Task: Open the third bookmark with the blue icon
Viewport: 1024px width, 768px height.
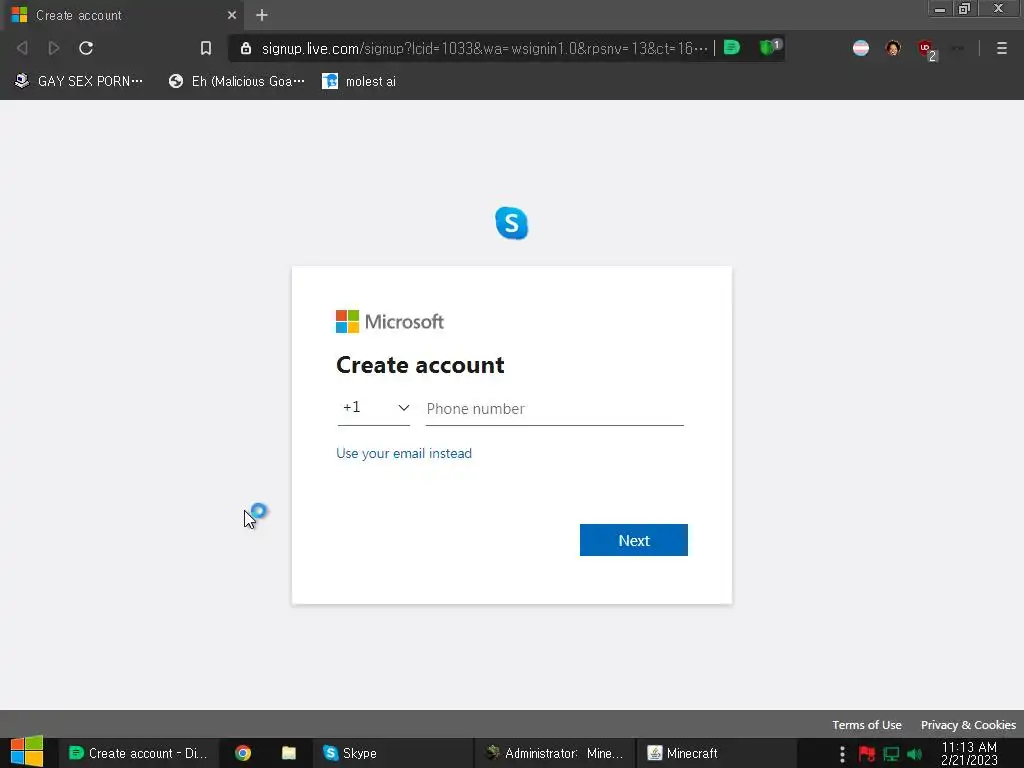Action: pos(359,82)
